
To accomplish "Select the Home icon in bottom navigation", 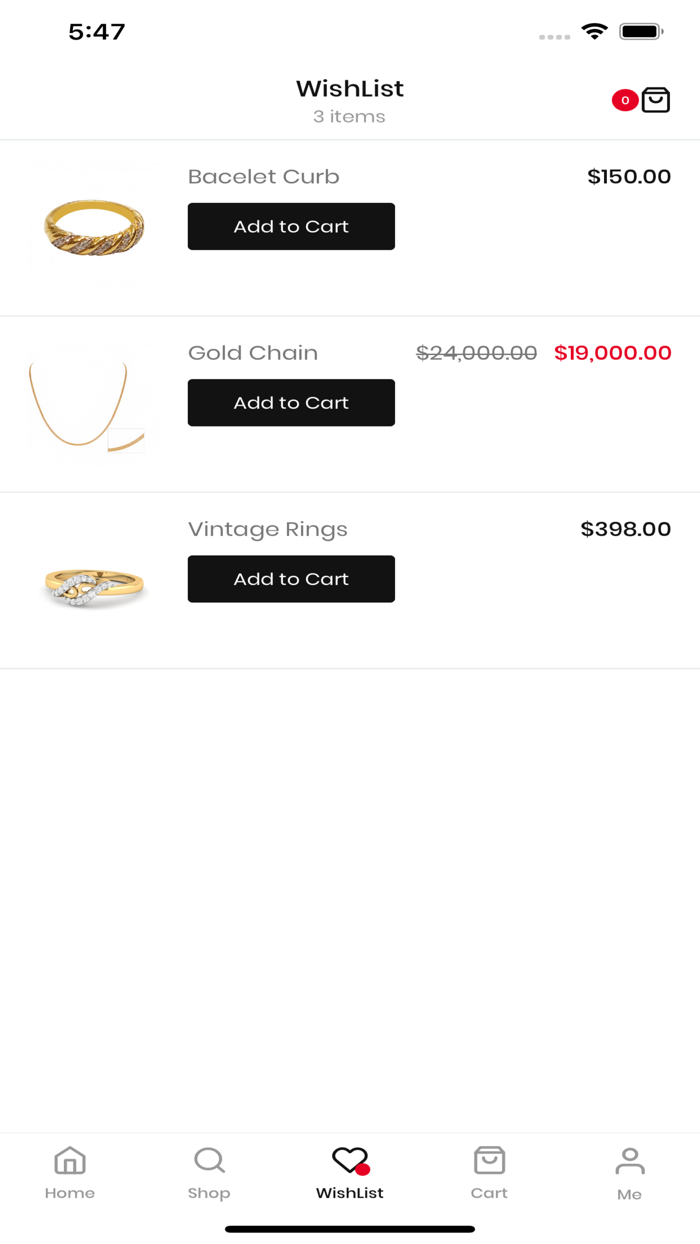I will (x=70, y=1160).
